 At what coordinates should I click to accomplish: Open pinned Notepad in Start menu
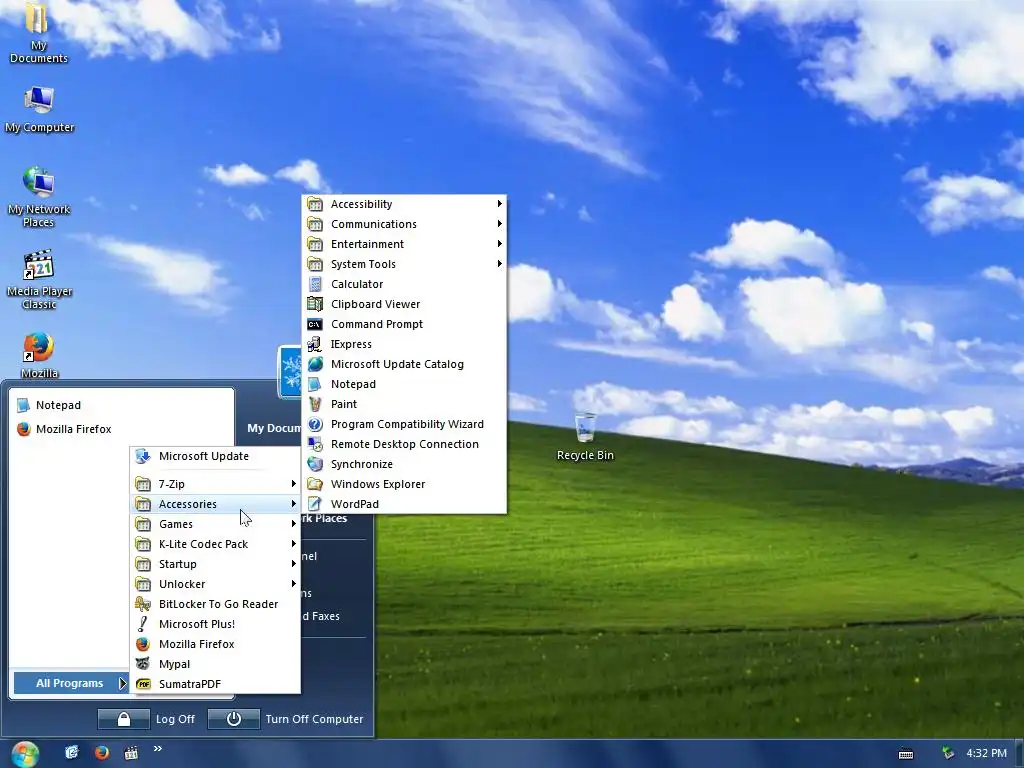[121, 406]
